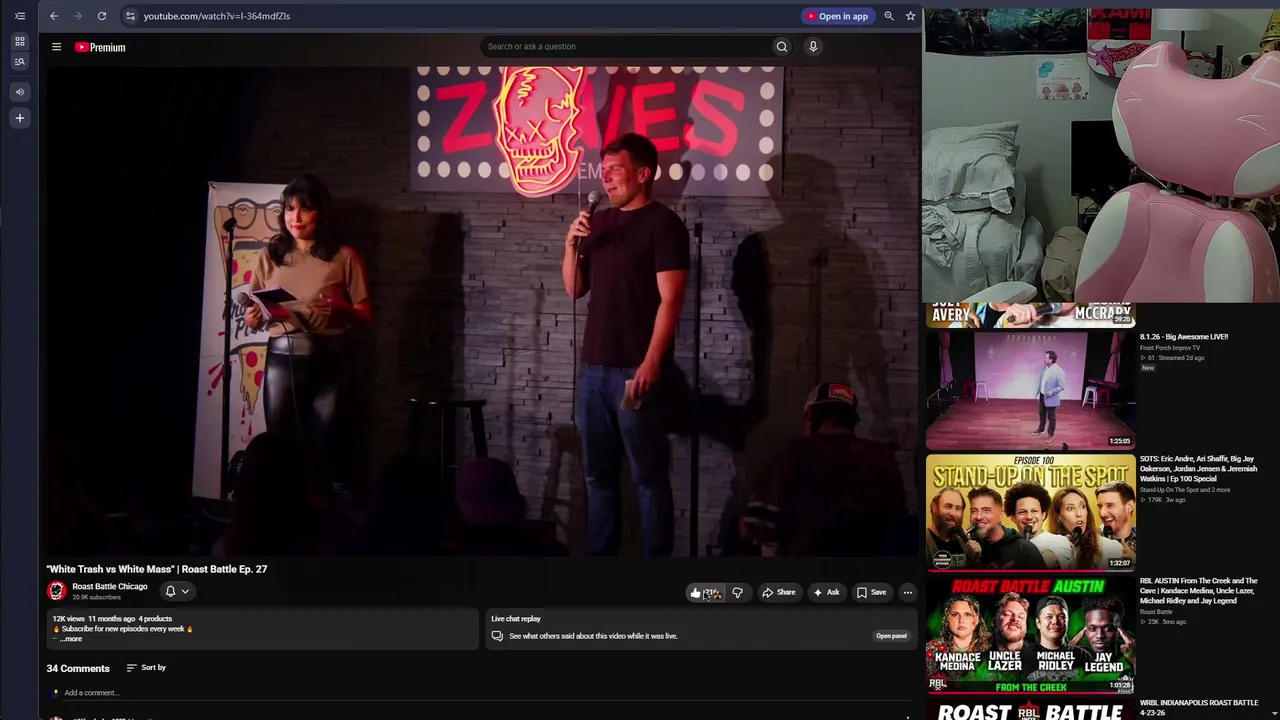The height and width of the screenshot is (720, 1280).
Task: Click the 'Live chat replay' heading
Action: click(516, 619)
